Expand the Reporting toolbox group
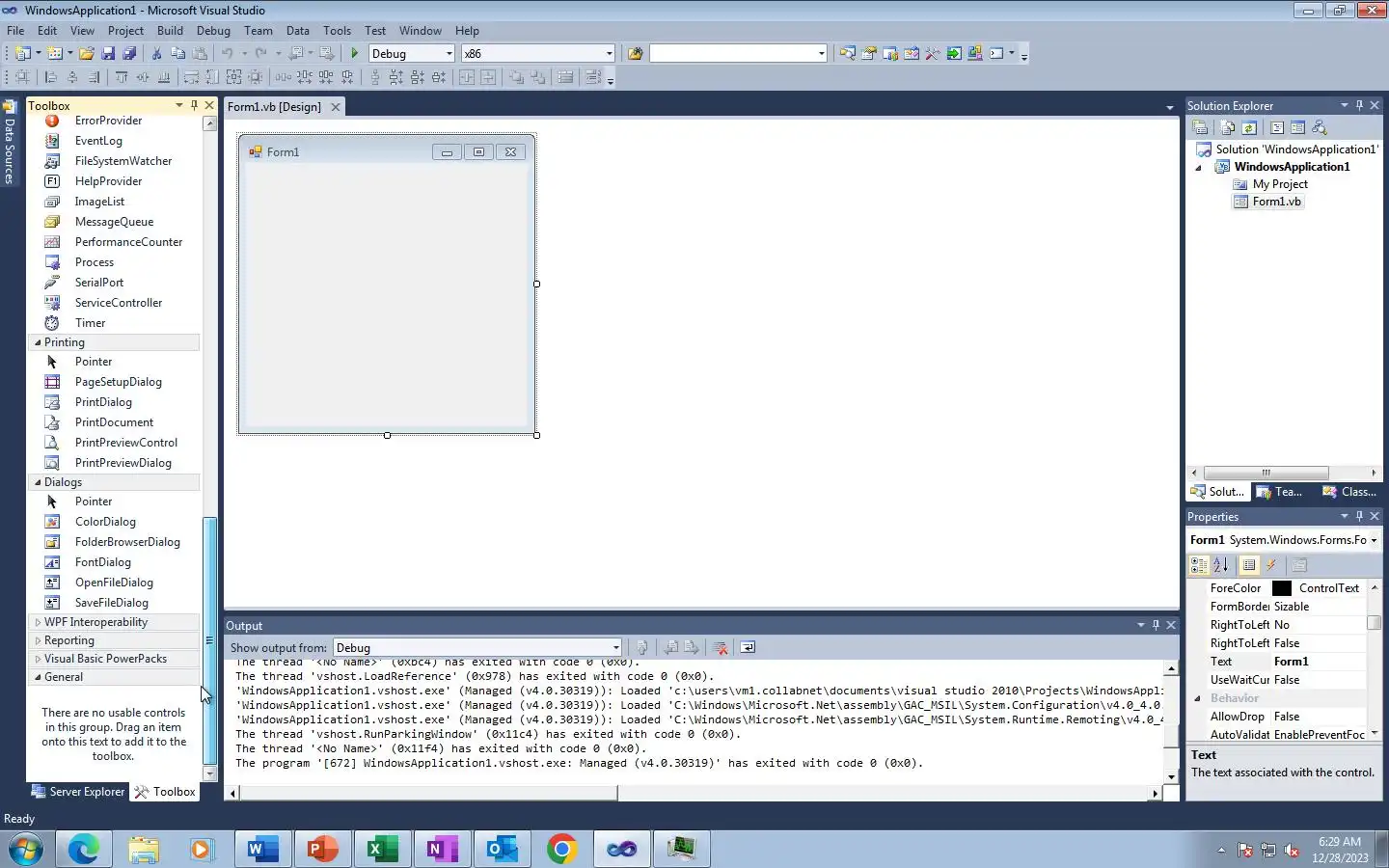This screenshot has width=1389, height=868. click(38, 640)
